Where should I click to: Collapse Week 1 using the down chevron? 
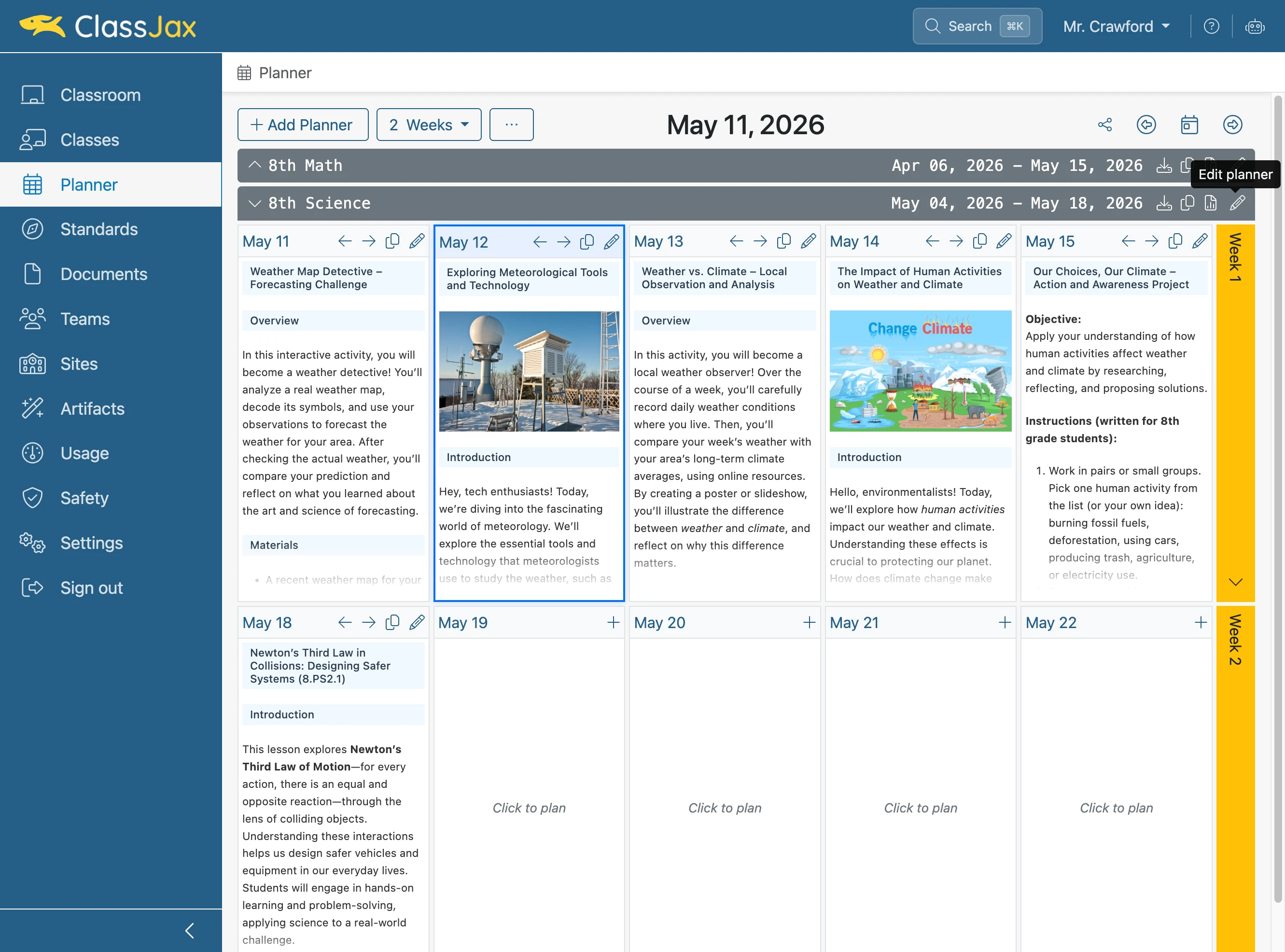point(1235,581)
